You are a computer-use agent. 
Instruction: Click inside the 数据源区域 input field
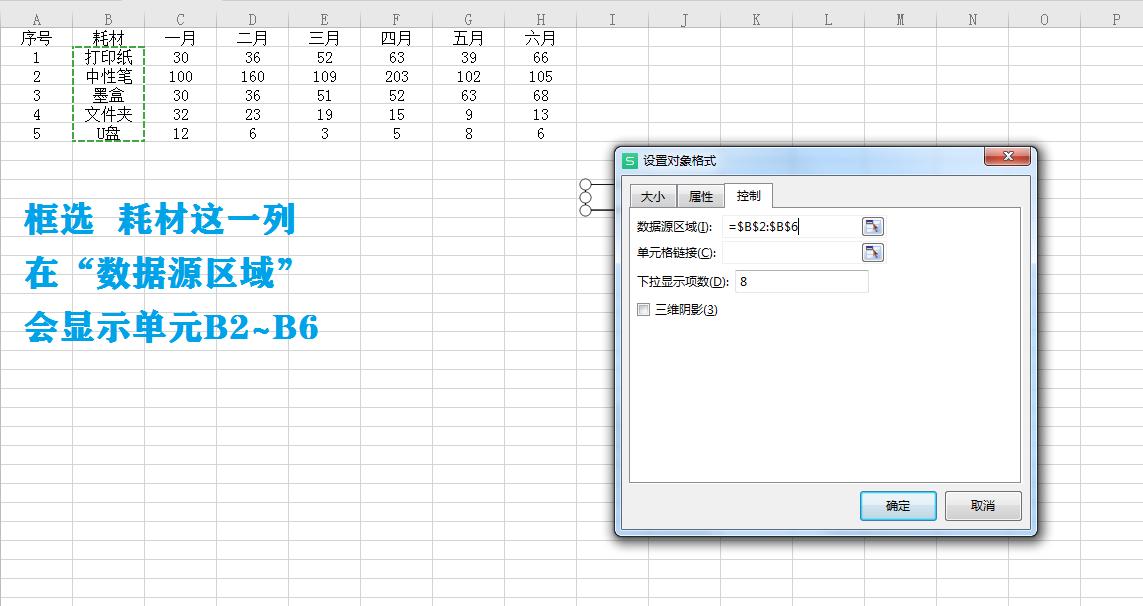pyautogui.click(x=790, y=226)
